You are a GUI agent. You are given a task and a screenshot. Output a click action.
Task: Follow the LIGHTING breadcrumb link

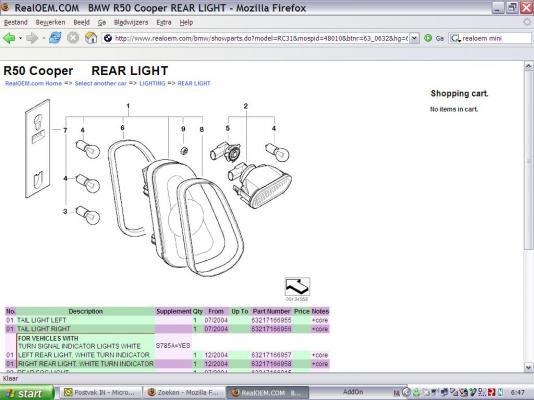pos(152,83)
